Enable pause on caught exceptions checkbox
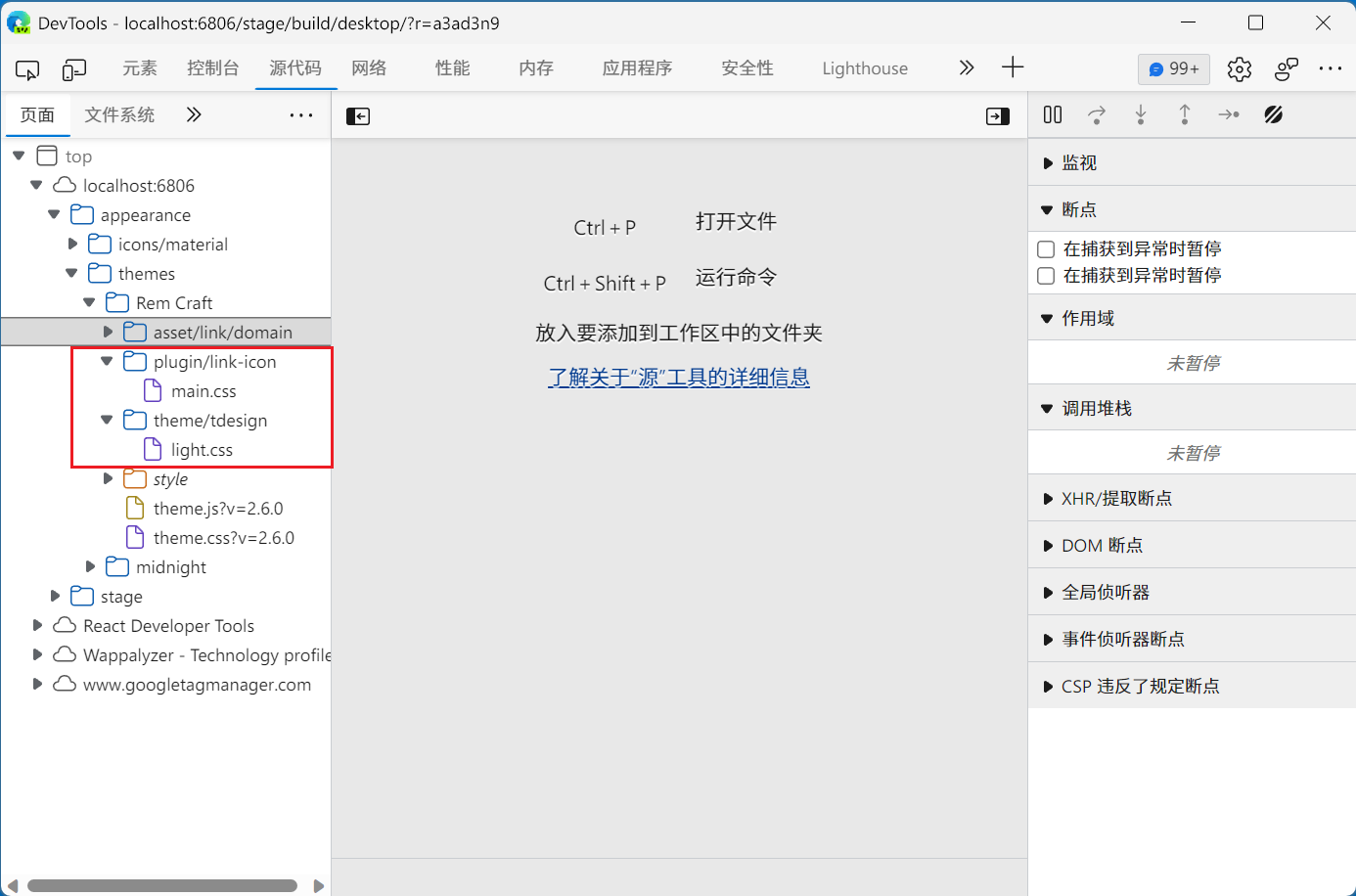Screen dimensions: 1356x896 (x=1045, y=248)
